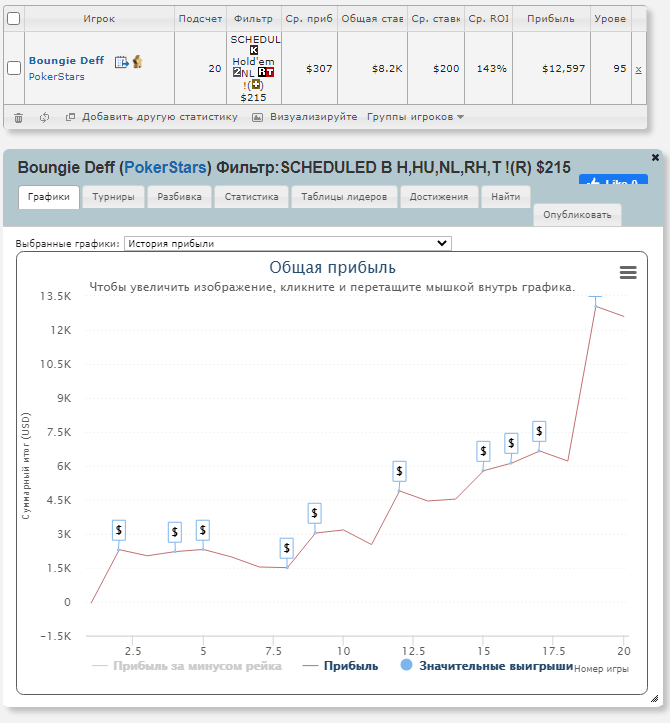Click the PokerStars link under the player name
Screen dimensions: 670x723
click(57, 77)
